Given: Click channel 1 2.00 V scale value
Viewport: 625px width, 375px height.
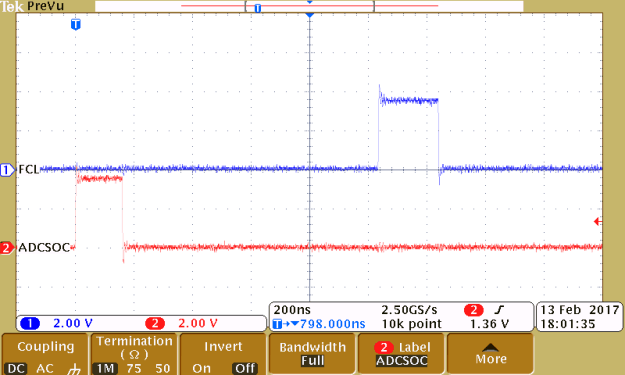Looking at the screenshot, I should [73, 323].
